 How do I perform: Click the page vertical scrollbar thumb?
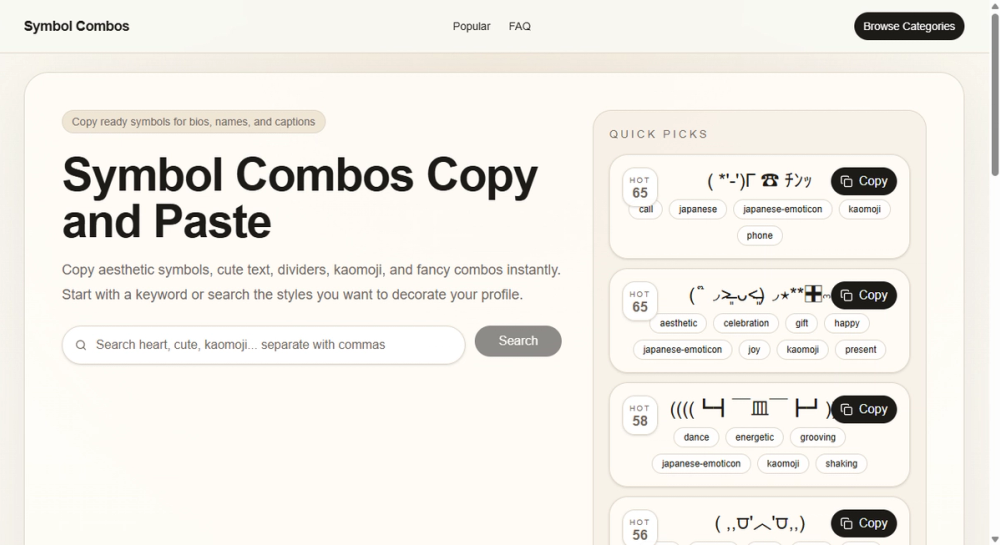(994, 94)
